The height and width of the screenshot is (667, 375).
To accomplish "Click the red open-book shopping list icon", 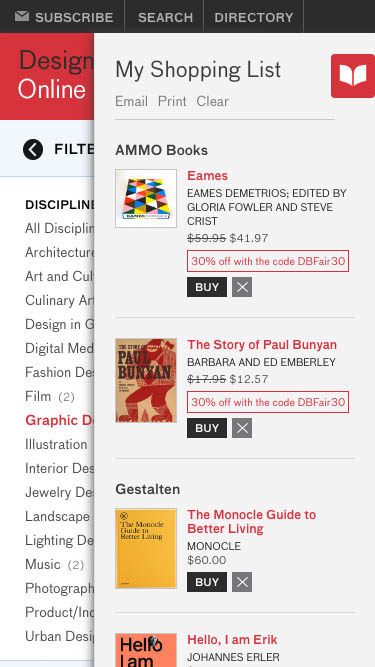I will pos(353,76).
